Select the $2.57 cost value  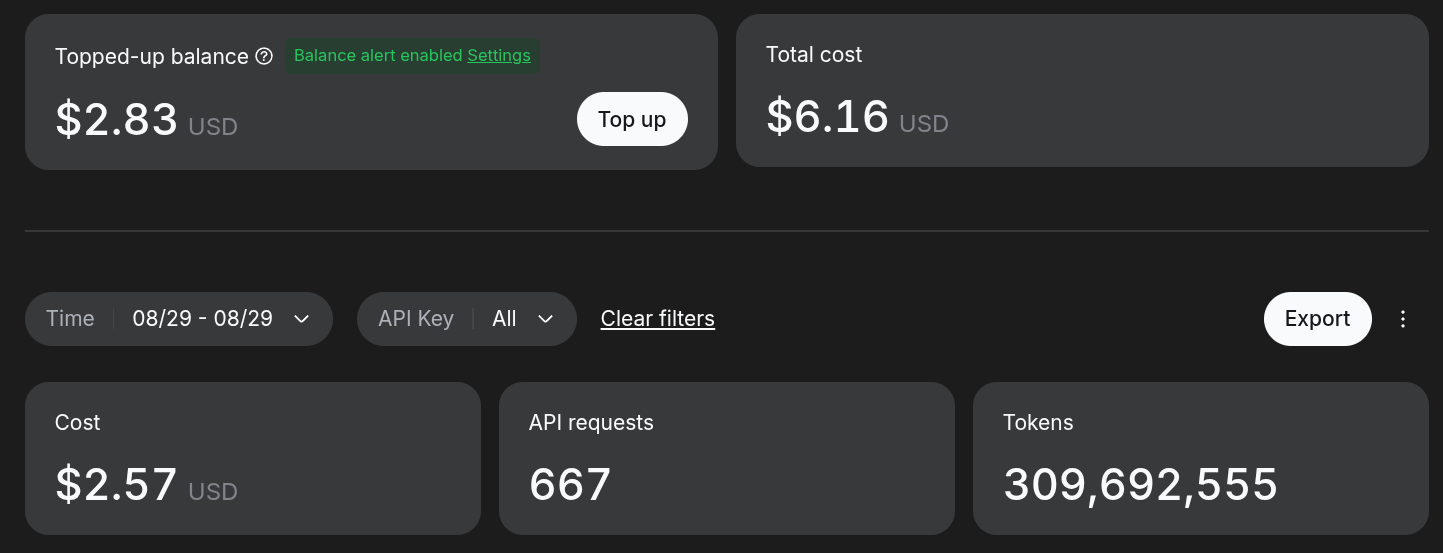(x=116, y=484)
